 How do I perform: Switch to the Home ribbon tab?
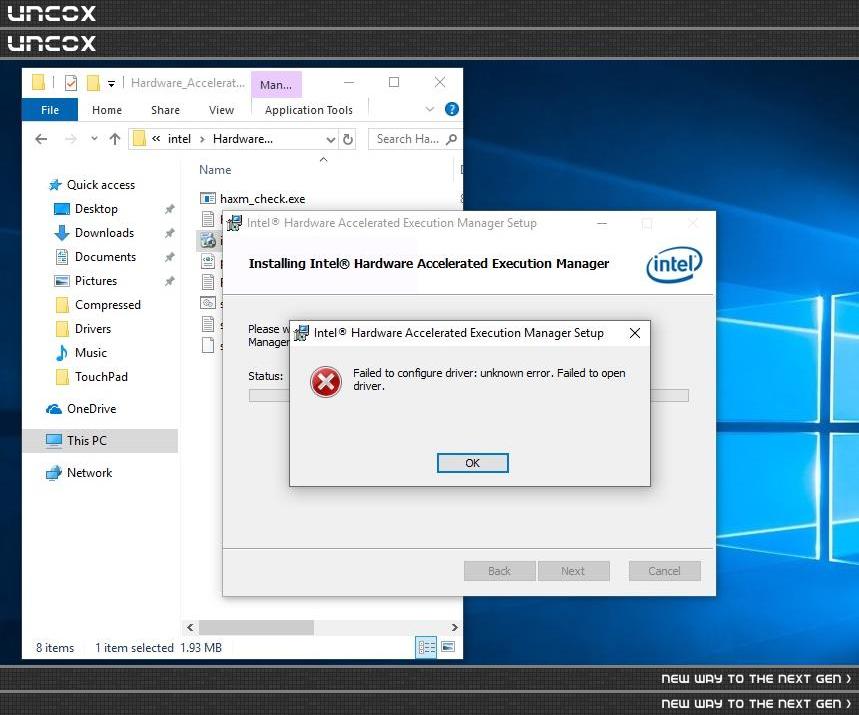coord(107,110)
